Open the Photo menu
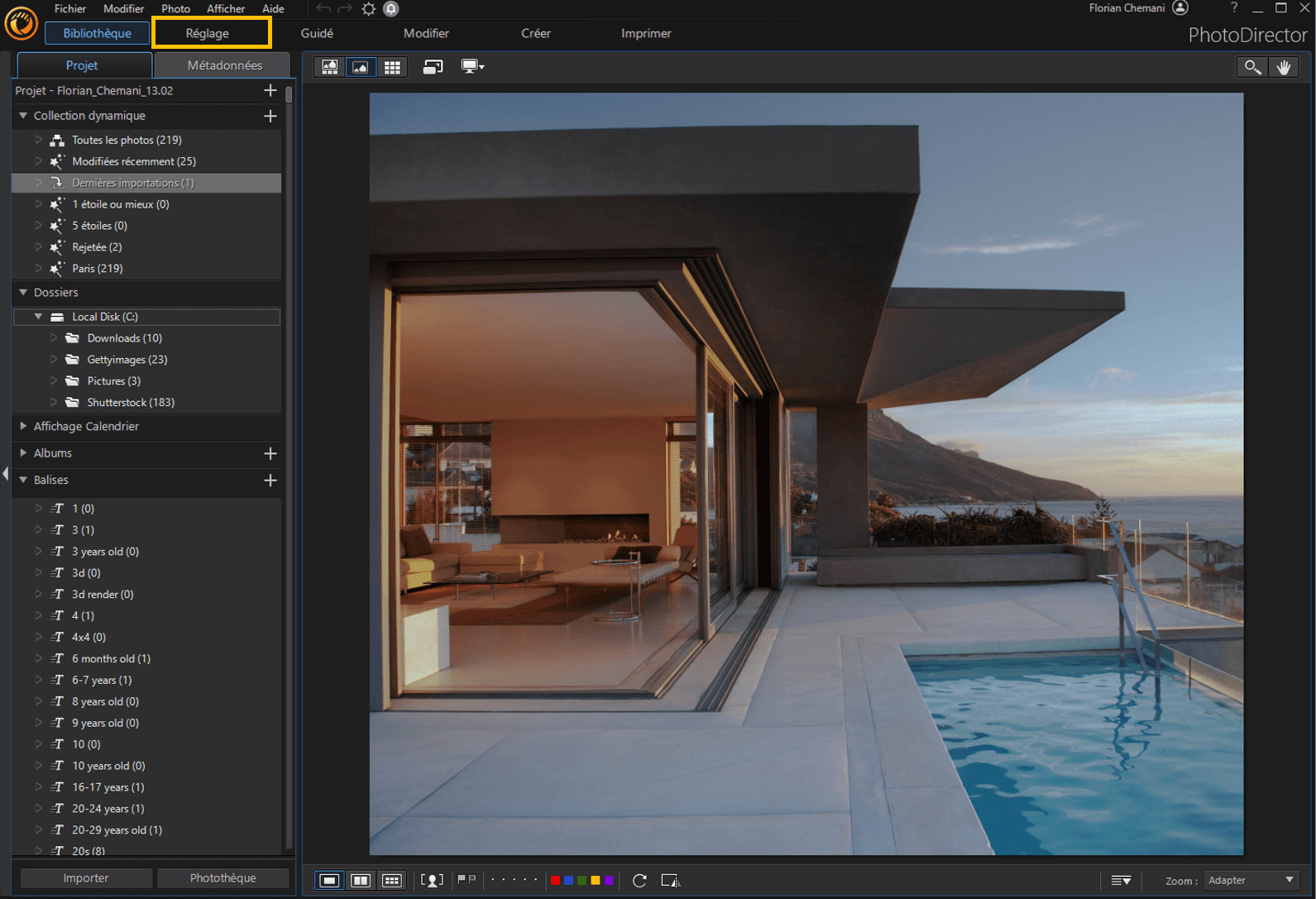 click(x=175, y=8)
